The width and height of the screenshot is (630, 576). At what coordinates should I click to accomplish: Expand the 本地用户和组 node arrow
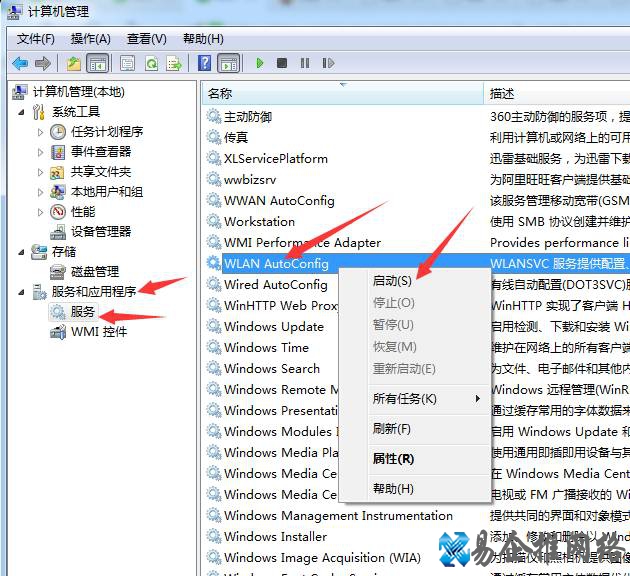point(40,192)
